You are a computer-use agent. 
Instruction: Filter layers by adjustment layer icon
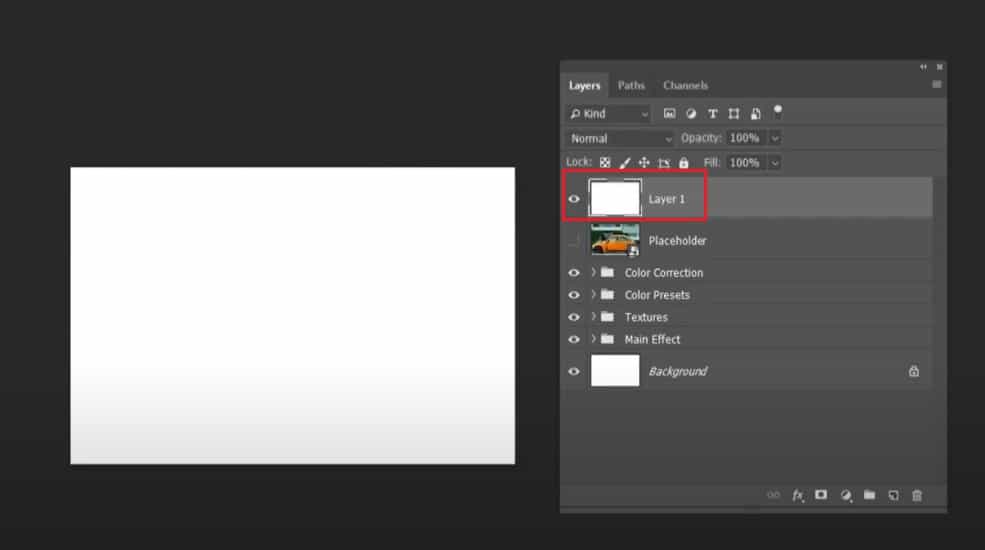[691, 114]
